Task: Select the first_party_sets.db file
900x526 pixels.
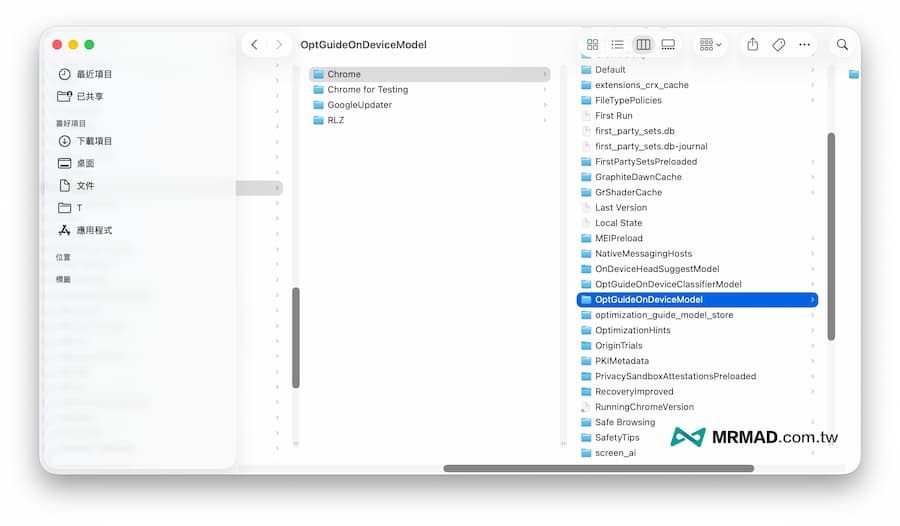Action: click(x=697, y=131)
